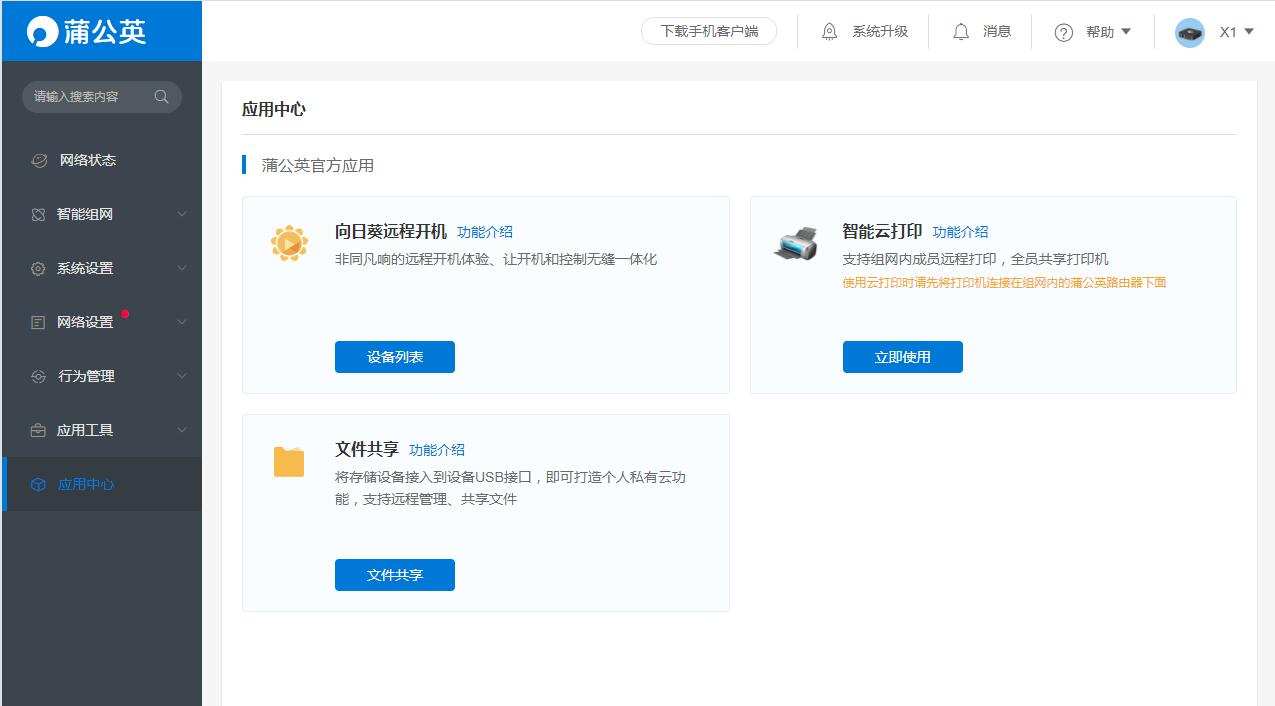Click the 系统升级 upgrade icon
Viewport: 1275px width, 706px height.
pyautogui.click(x=829, y=31)
